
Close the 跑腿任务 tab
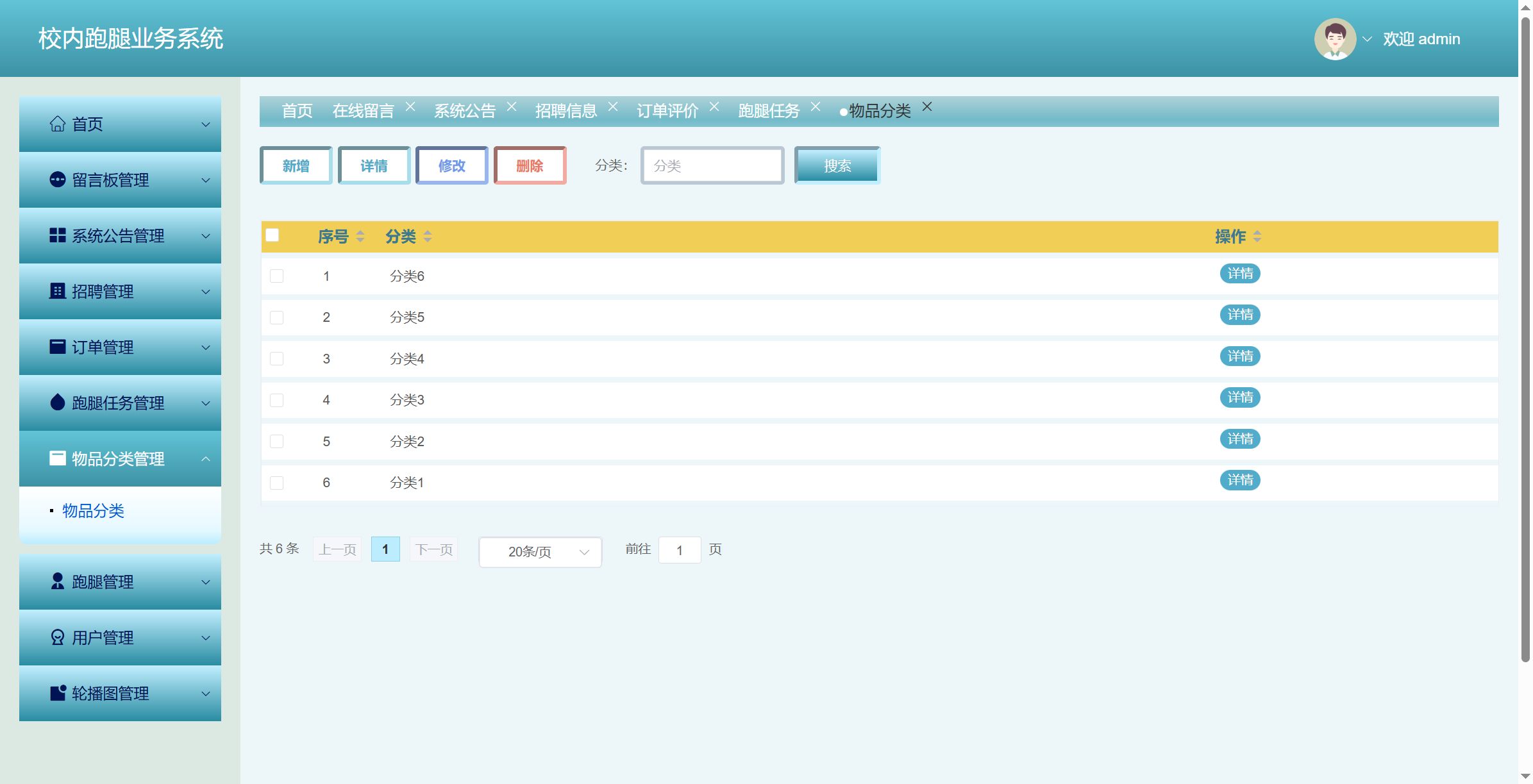pyautogui.click(x=816, y=106)
